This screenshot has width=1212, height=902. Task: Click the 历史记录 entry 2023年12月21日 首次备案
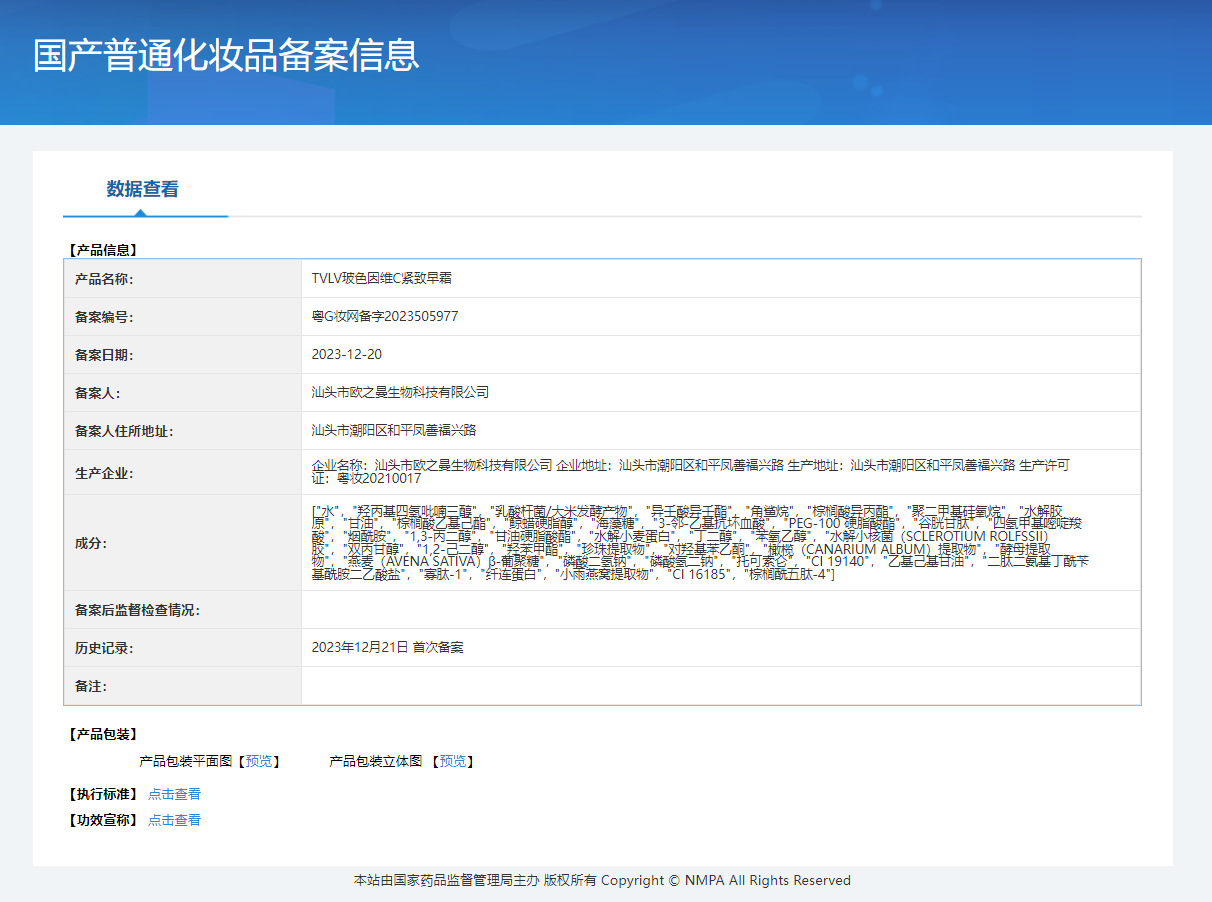(x=387, y=647)
